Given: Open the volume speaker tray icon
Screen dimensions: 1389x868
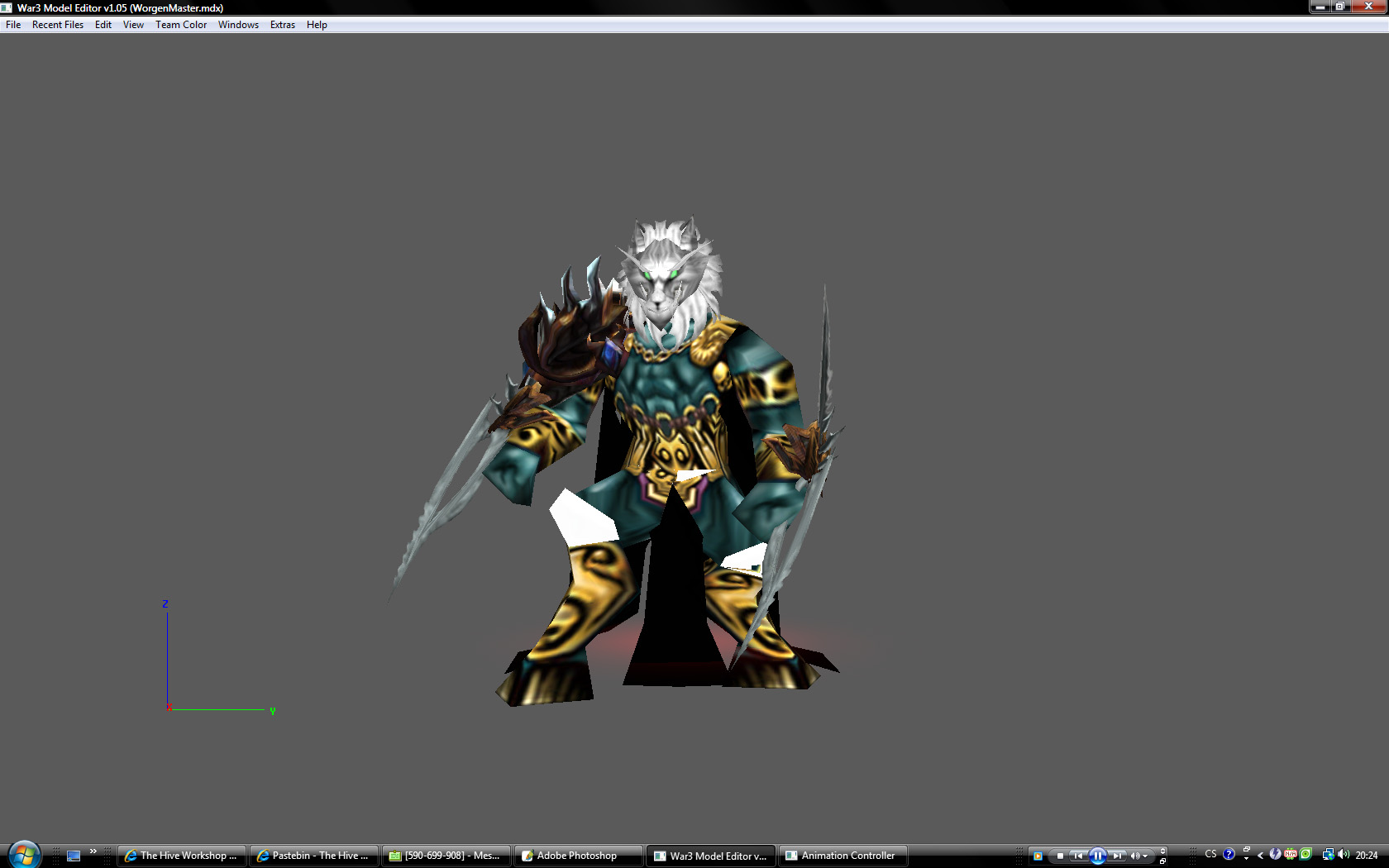Looking at the screenshot, I should click(x=1344, y=854).
